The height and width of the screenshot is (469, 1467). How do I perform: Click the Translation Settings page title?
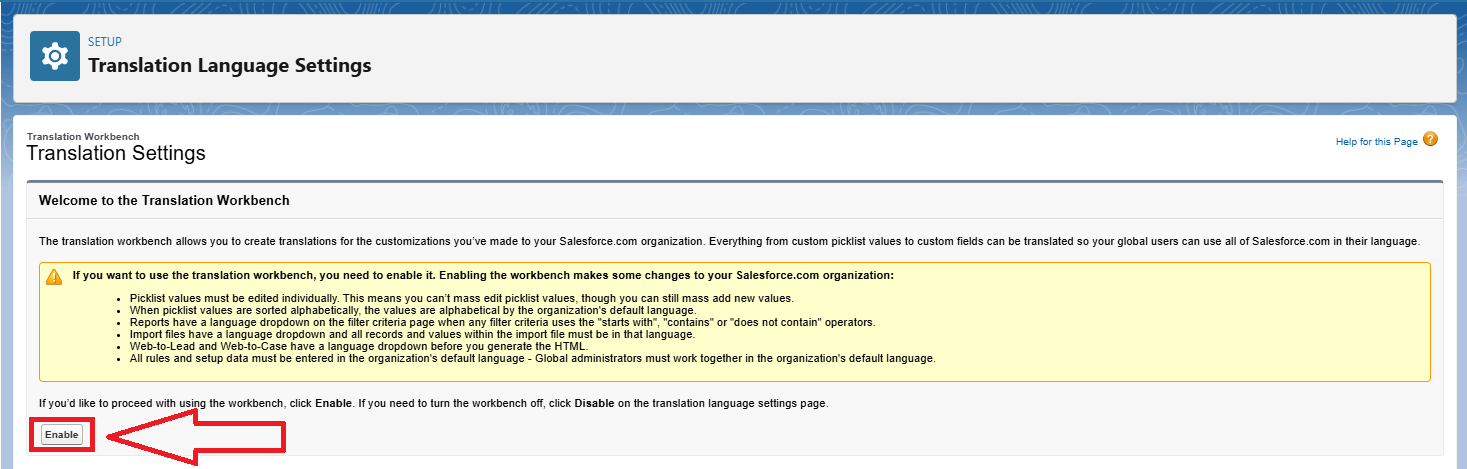(x=116, y=153)
